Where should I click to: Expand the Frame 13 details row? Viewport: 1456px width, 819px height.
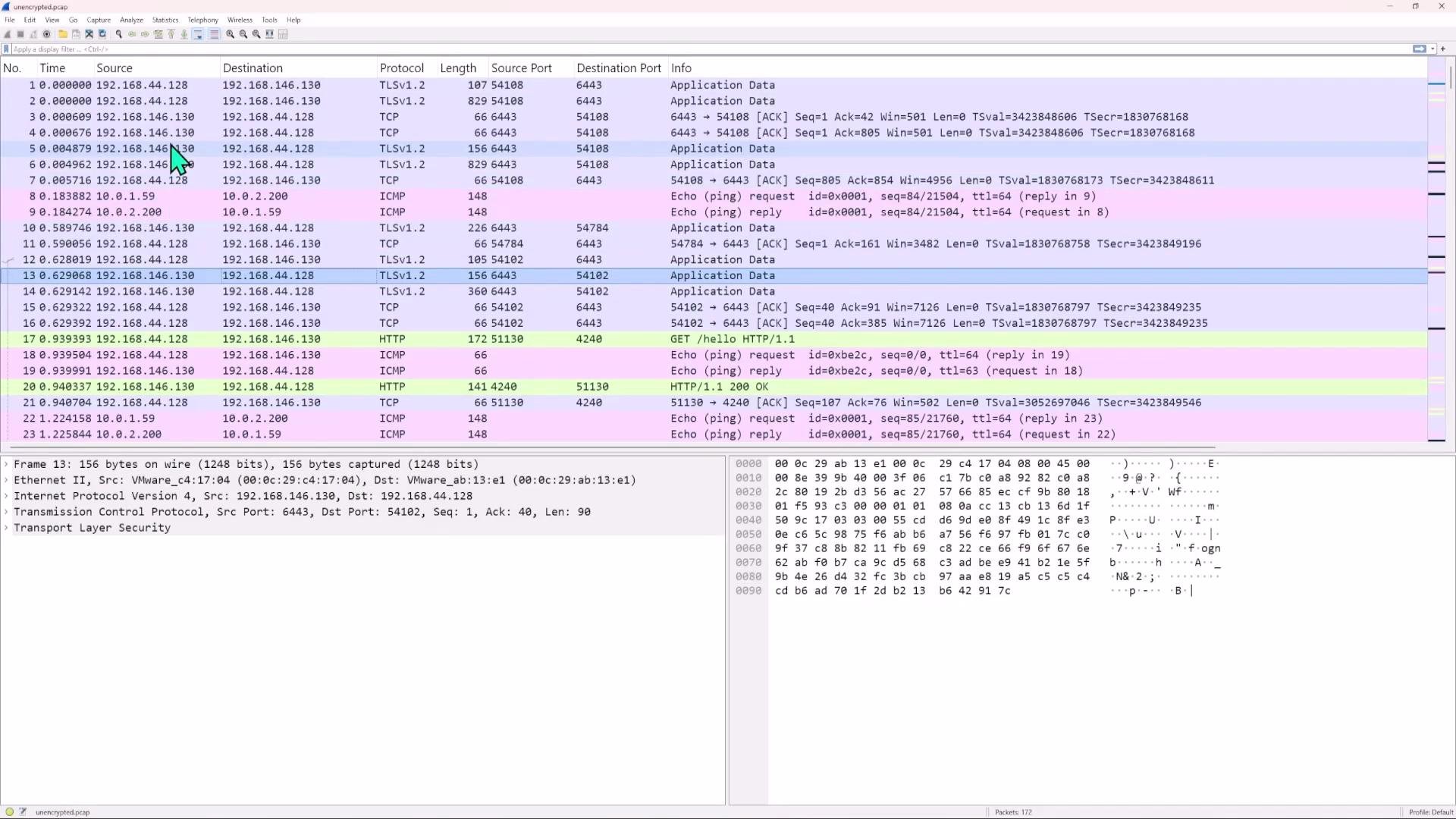(x=6, y=464)
